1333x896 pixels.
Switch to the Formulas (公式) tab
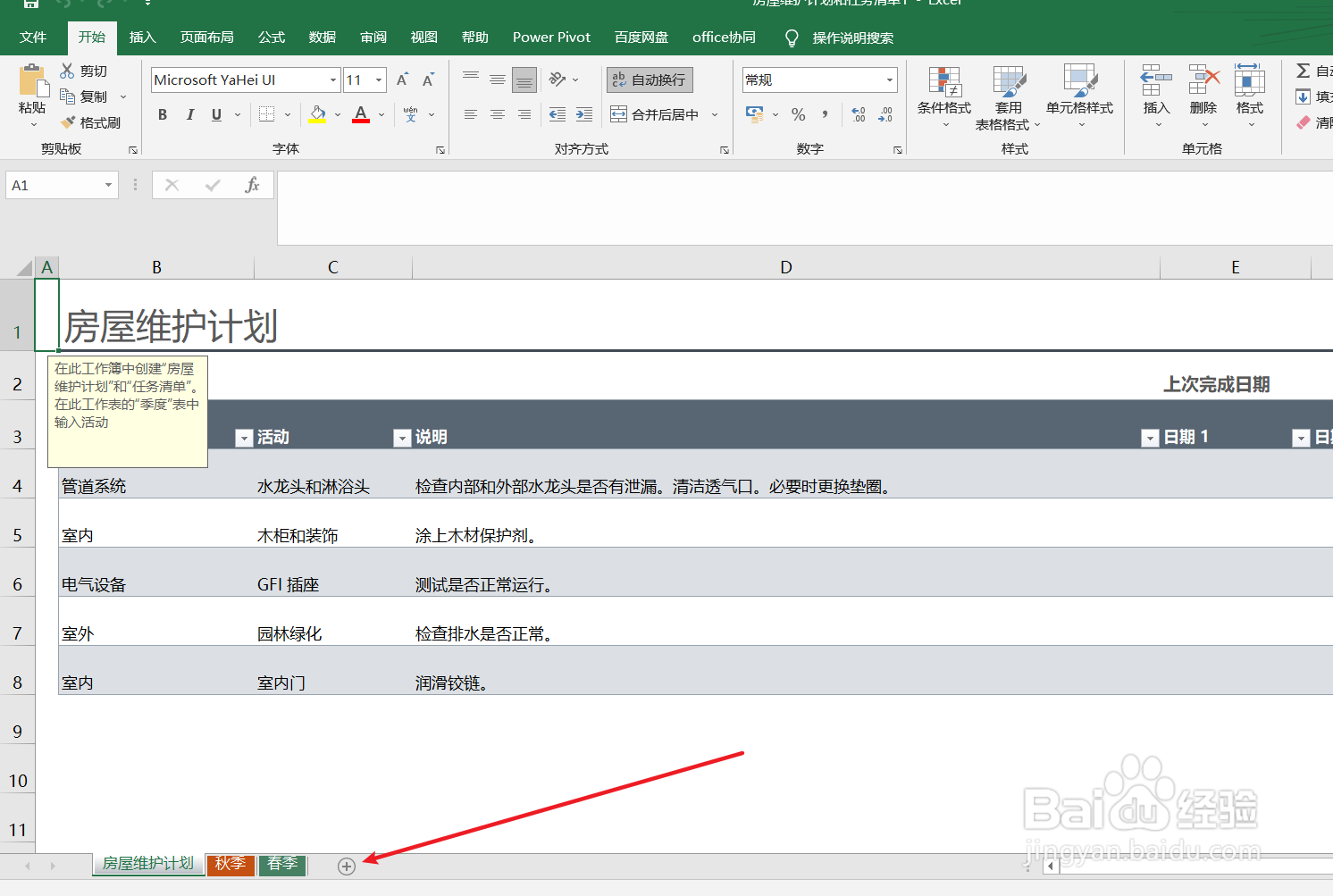click(x=272, y=38)
